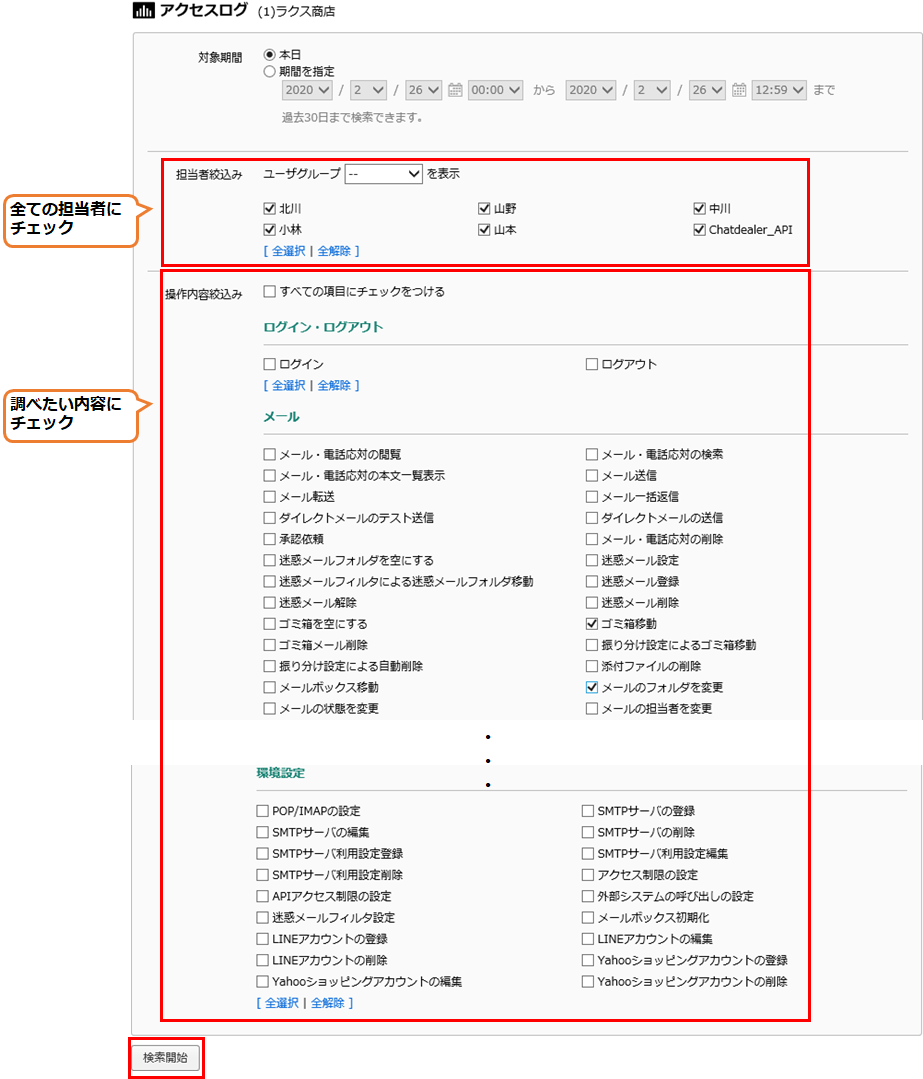Uncheck the Chatdealer_API checkbox

pos(699,230)
